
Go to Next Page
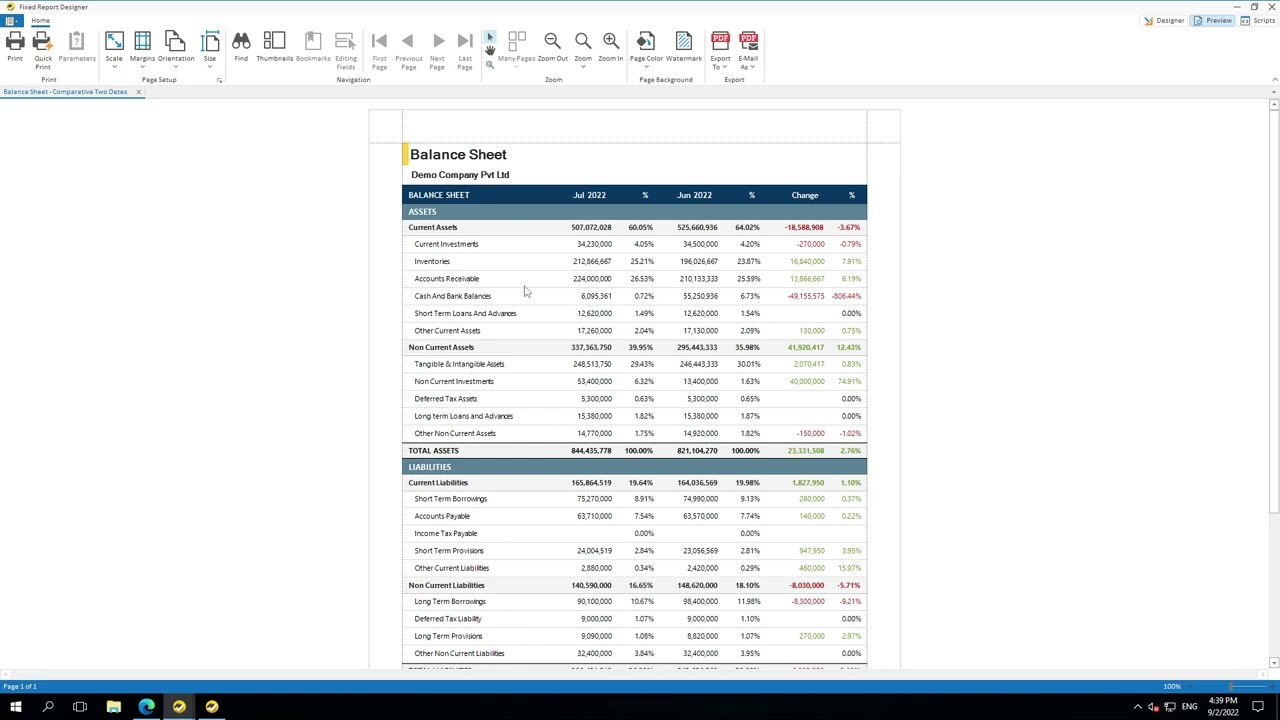point(437,41)
